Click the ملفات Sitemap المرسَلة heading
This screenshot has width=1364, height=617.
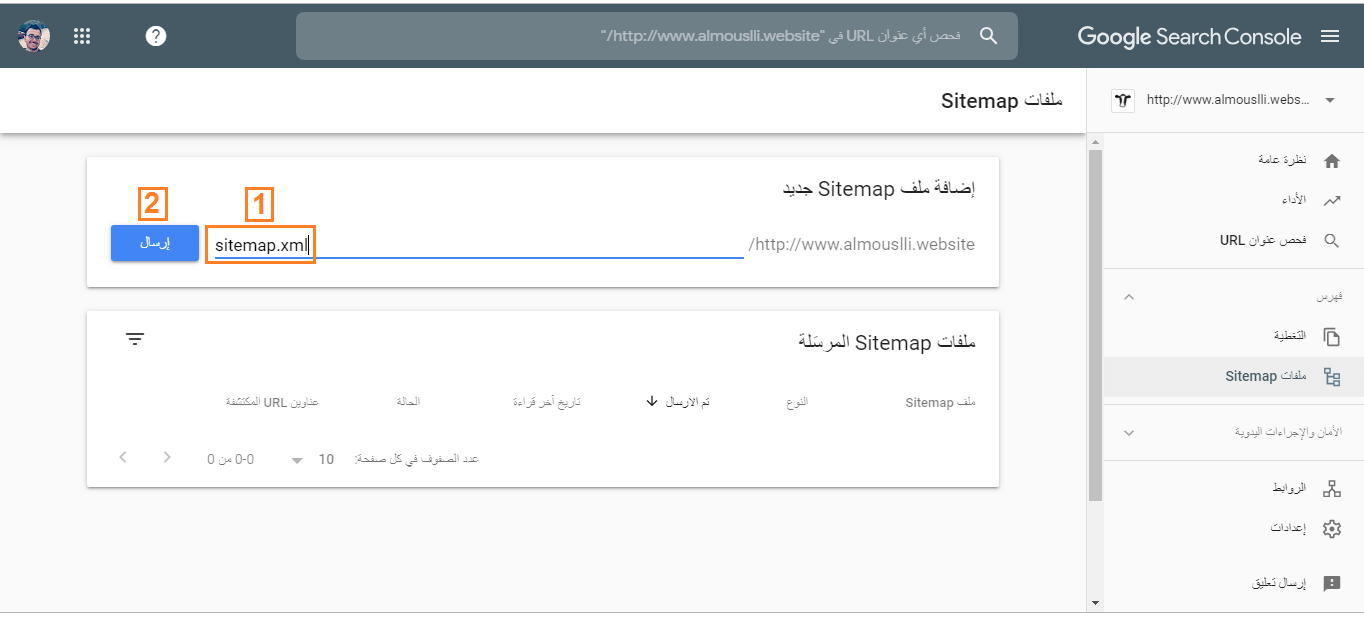pos(887,342)
